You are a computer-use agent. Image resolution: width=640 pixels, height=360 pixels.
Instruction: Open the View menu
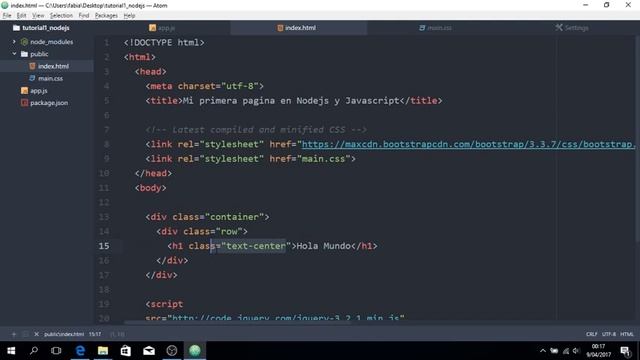click(38, 16)
